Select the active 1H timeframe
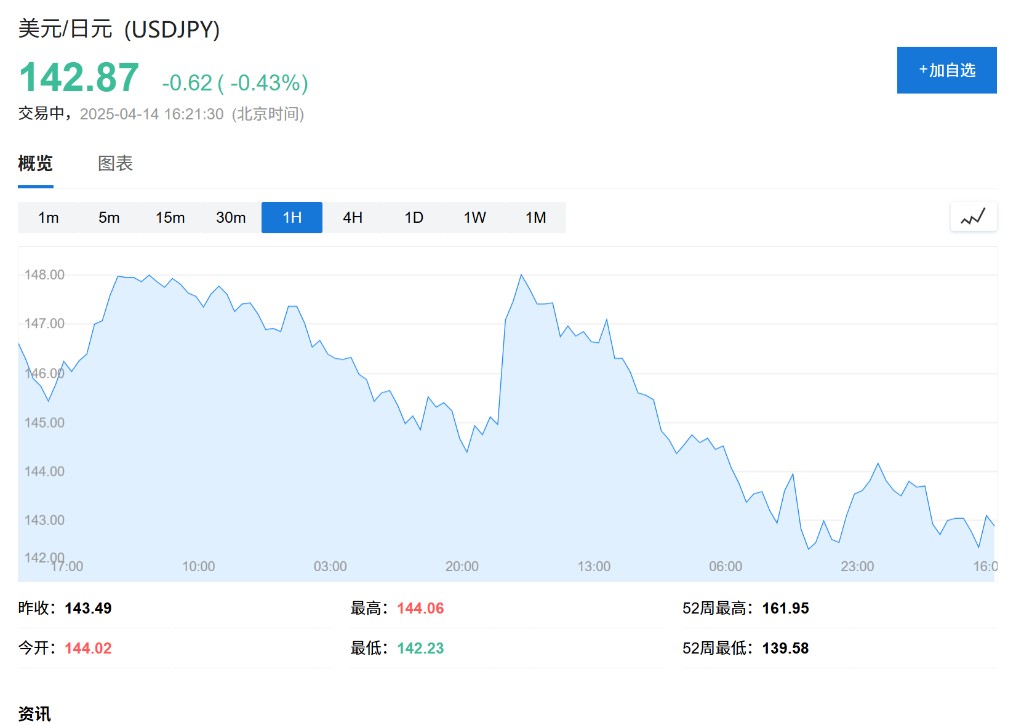Screen dimensions: 1024x724 [292, 217]
